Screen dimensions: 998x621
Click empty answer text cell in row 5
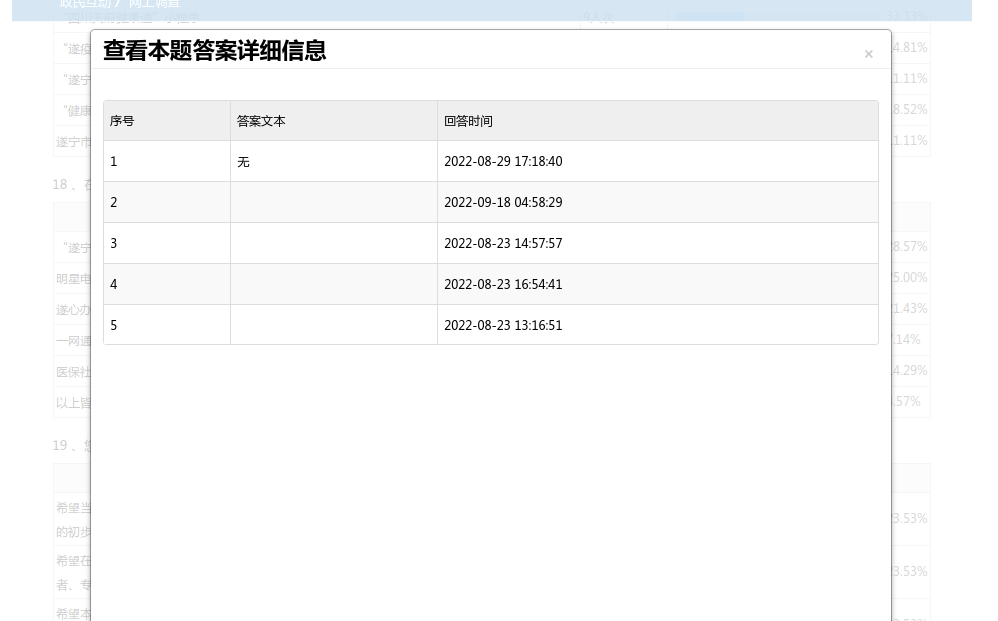point(333,326)
